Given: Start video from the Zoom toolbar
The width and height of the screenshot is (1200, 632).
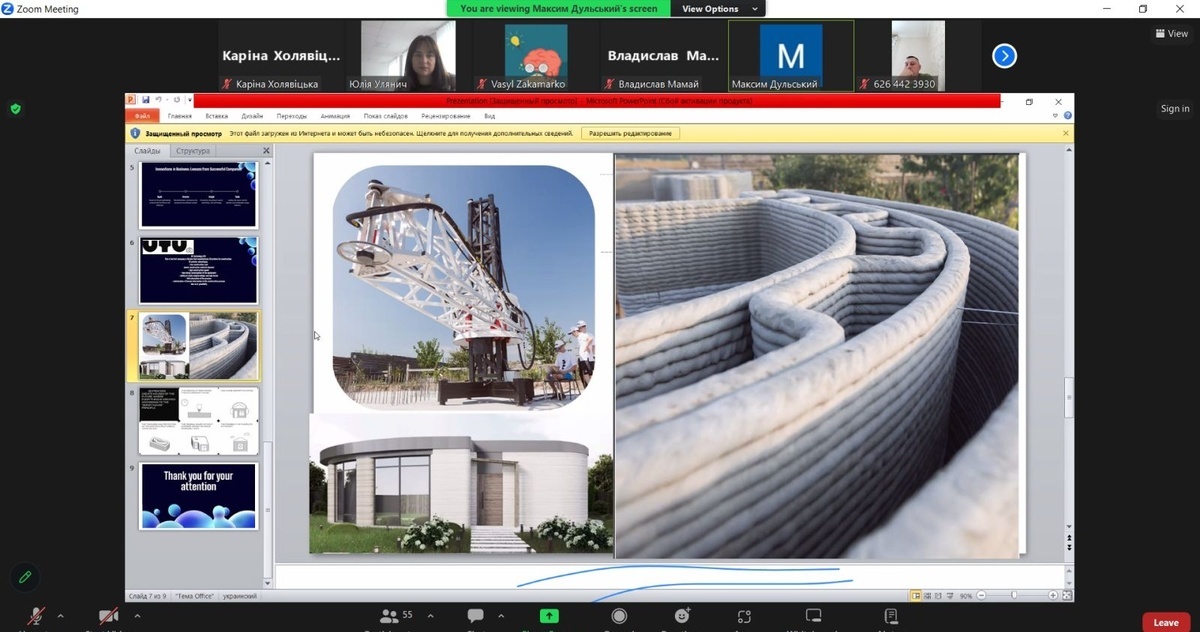Looking at the screenshot, I should point(108,617).
